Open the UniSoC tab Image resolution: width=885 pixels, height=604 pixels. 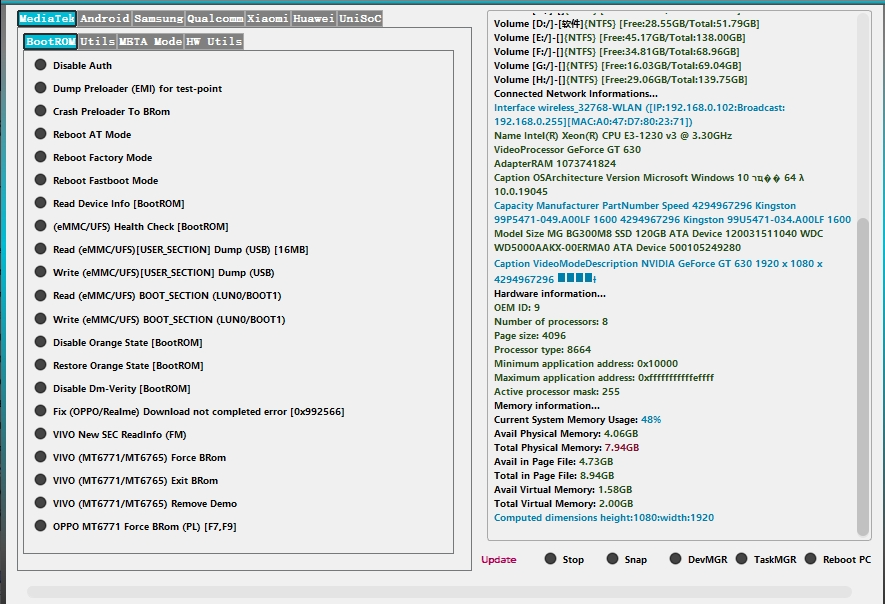[360, 19]
